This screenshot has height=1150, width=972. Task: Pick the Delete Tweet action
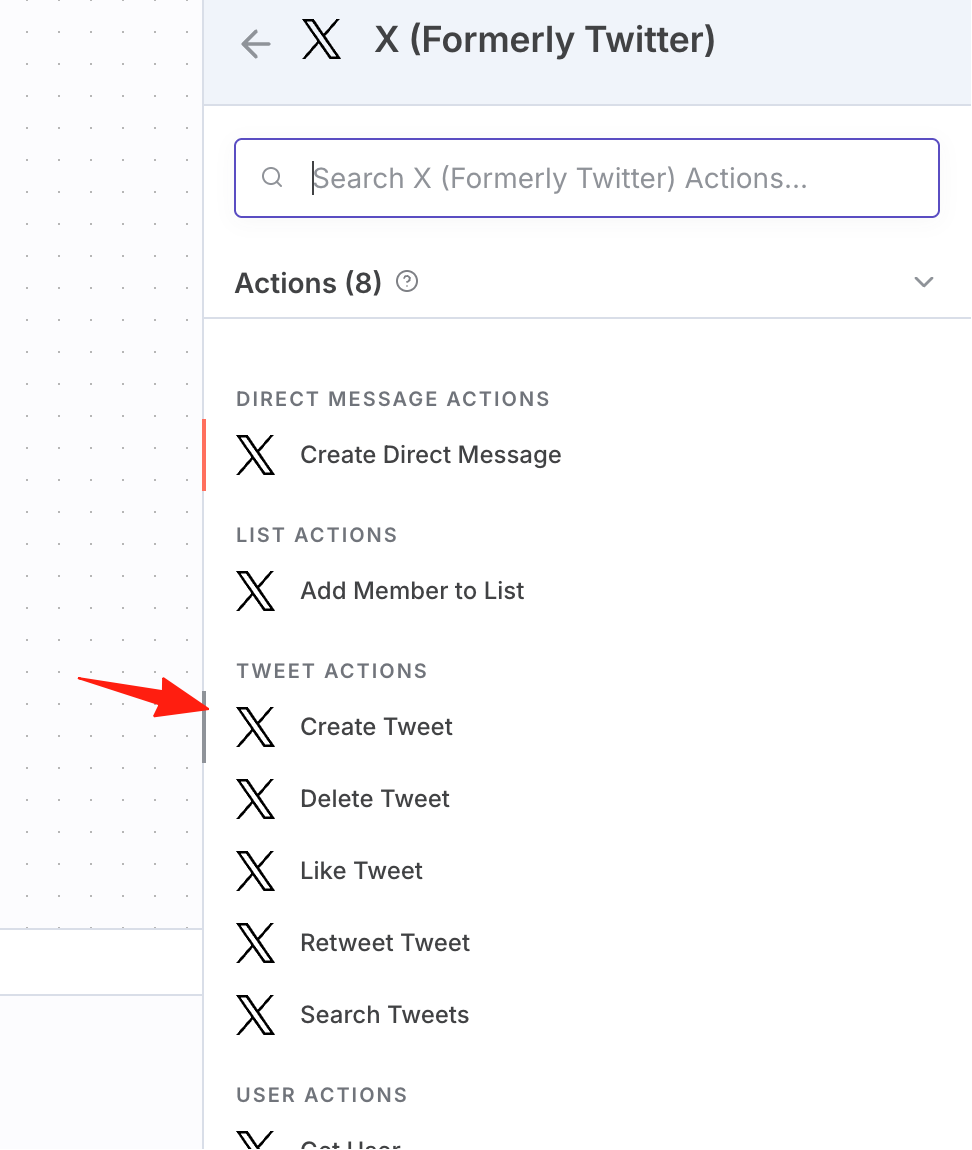[x=587, y=799]
